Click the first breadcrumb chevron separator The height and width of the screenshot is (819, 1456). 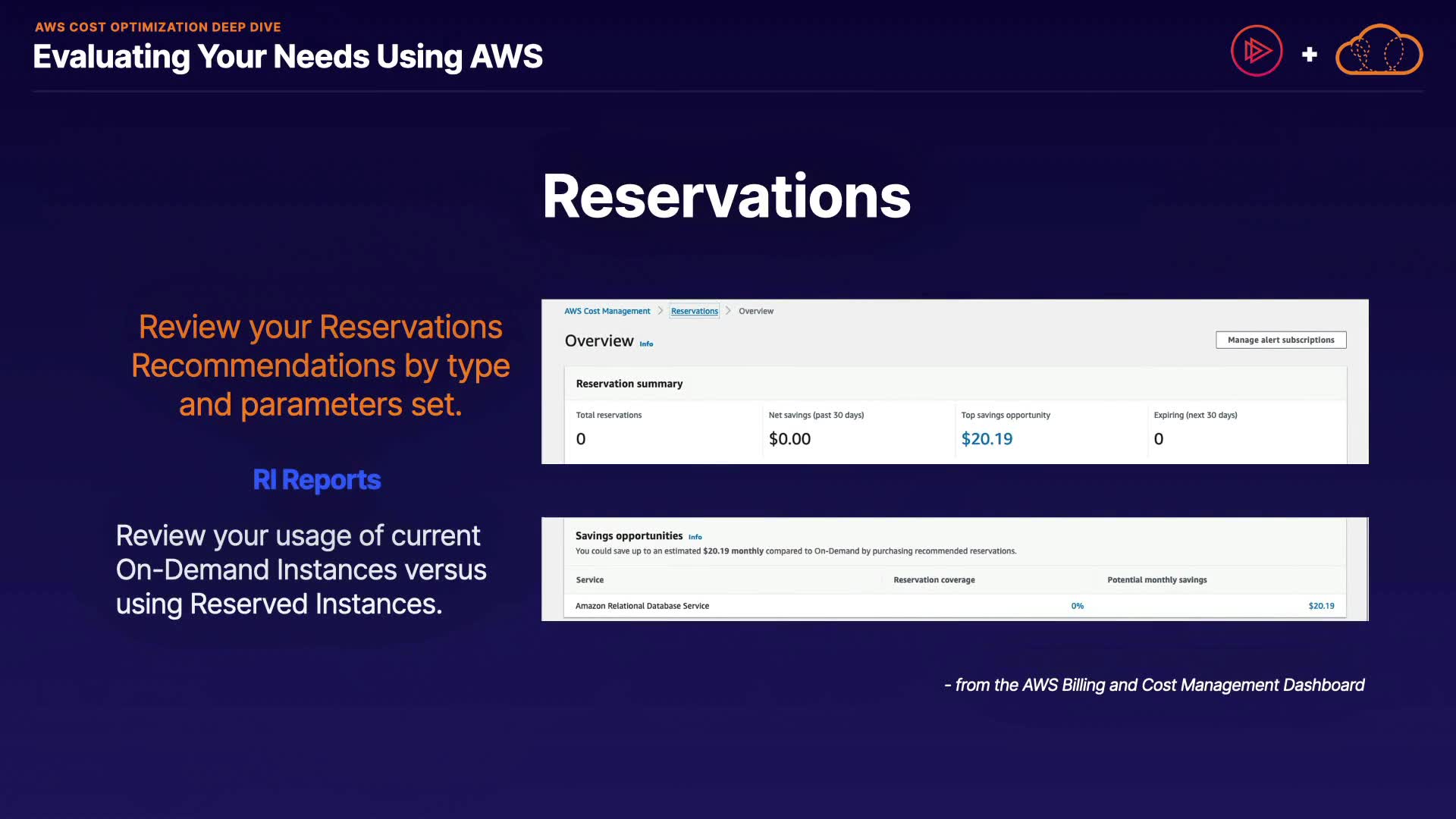(661, 311)
